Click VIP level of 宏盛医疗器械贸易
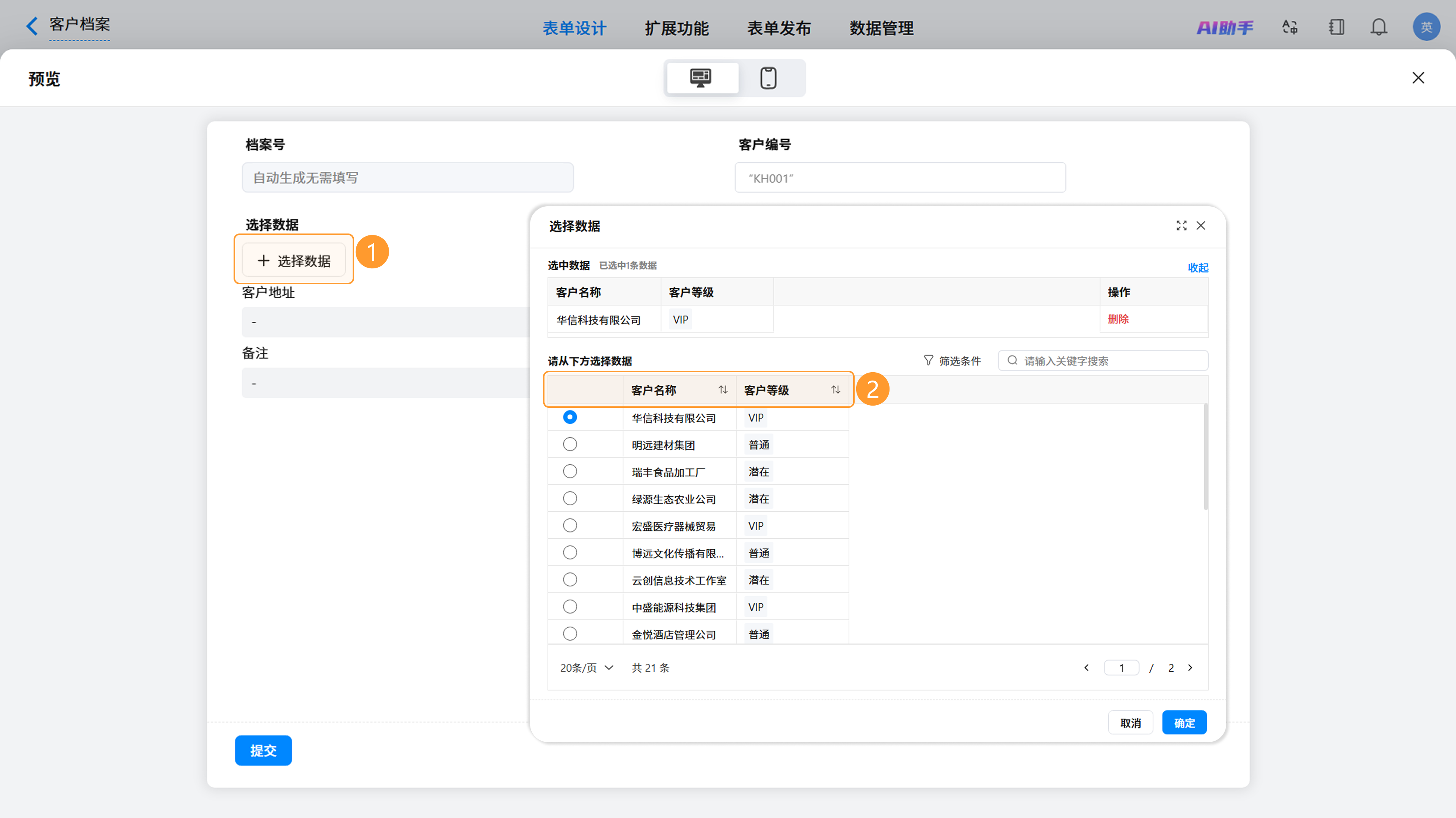1456x818 pixels. tap(756, 526)
